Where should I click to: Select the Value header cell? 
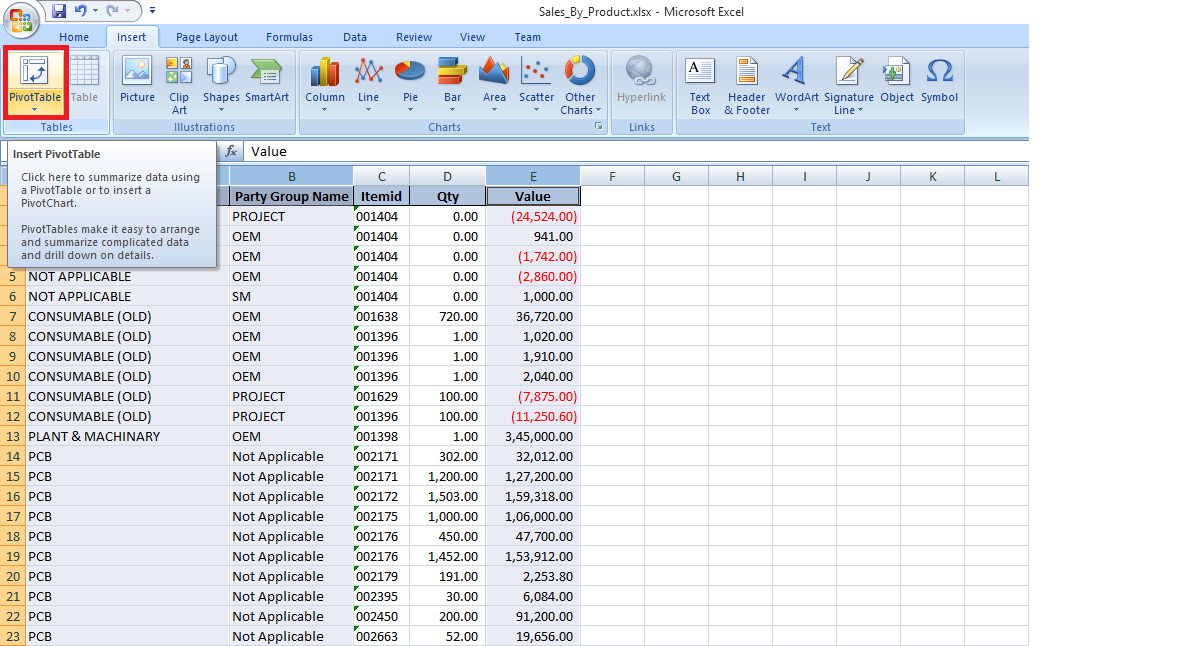tap(533, 196)
